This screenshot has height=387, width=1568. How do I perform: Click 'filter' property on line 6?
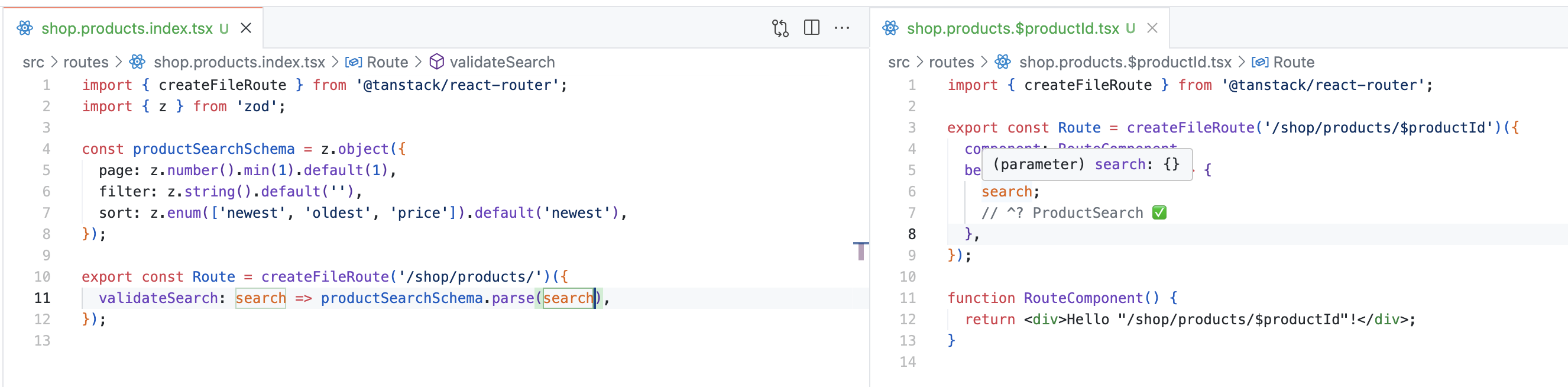pos(124,192)
